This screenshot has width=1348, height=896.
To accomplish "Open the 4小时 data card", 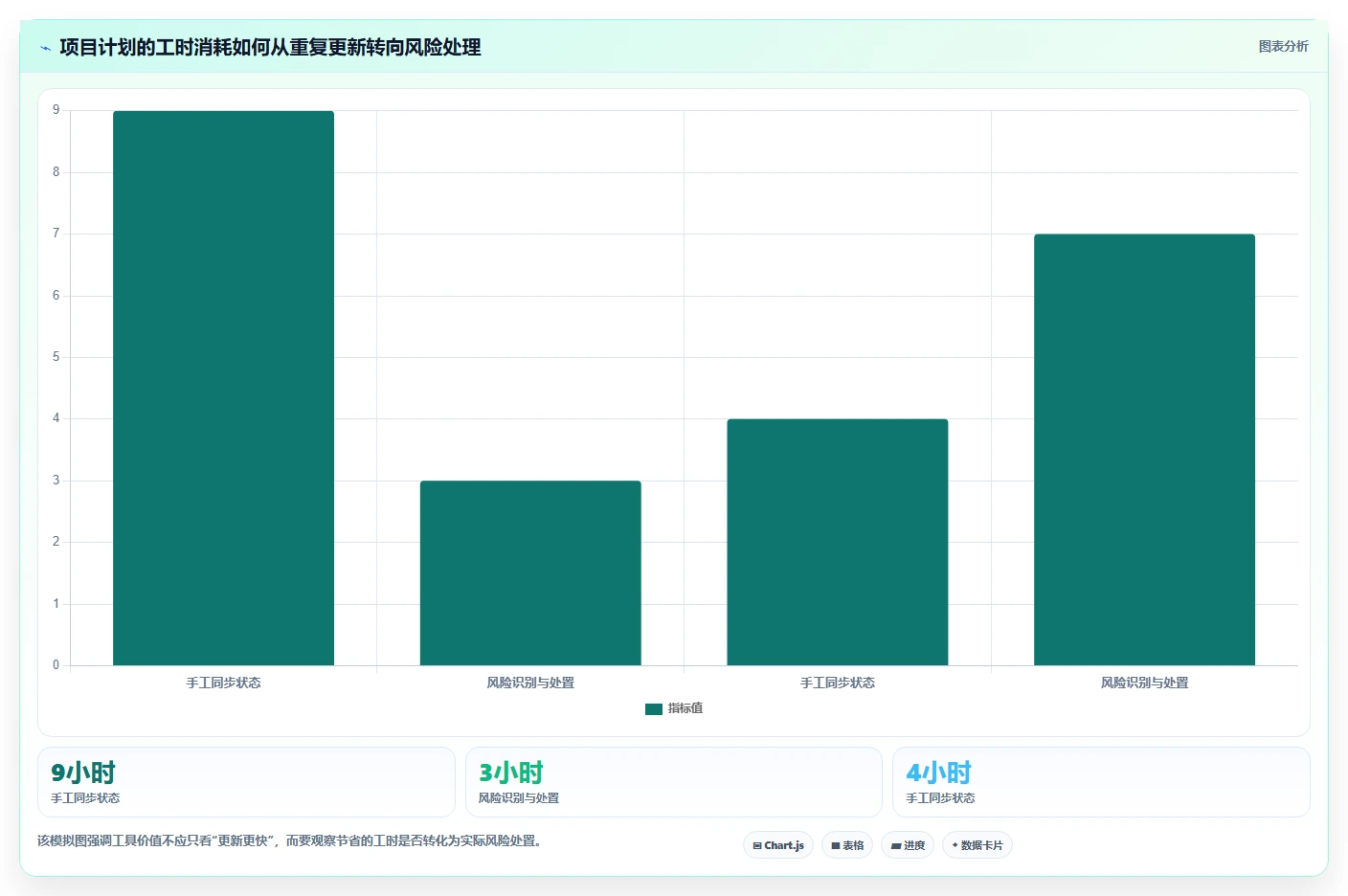I will tap(1101, 782).
